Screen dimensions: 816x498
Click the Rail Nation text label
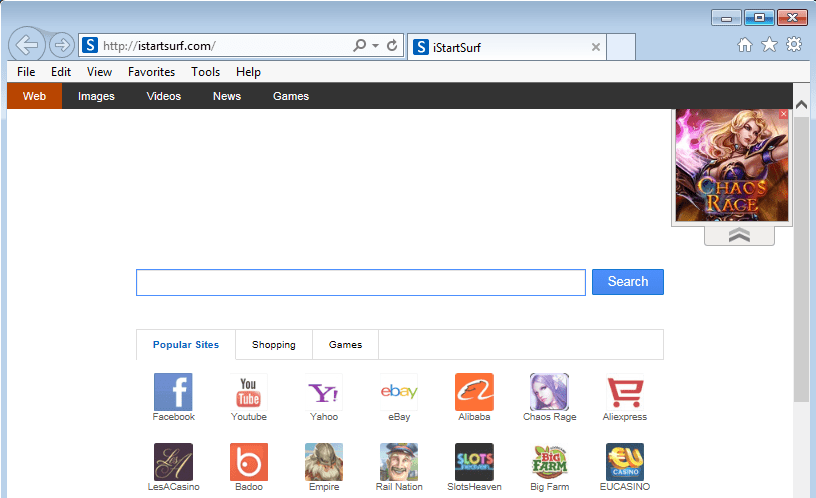click(399, 487)
